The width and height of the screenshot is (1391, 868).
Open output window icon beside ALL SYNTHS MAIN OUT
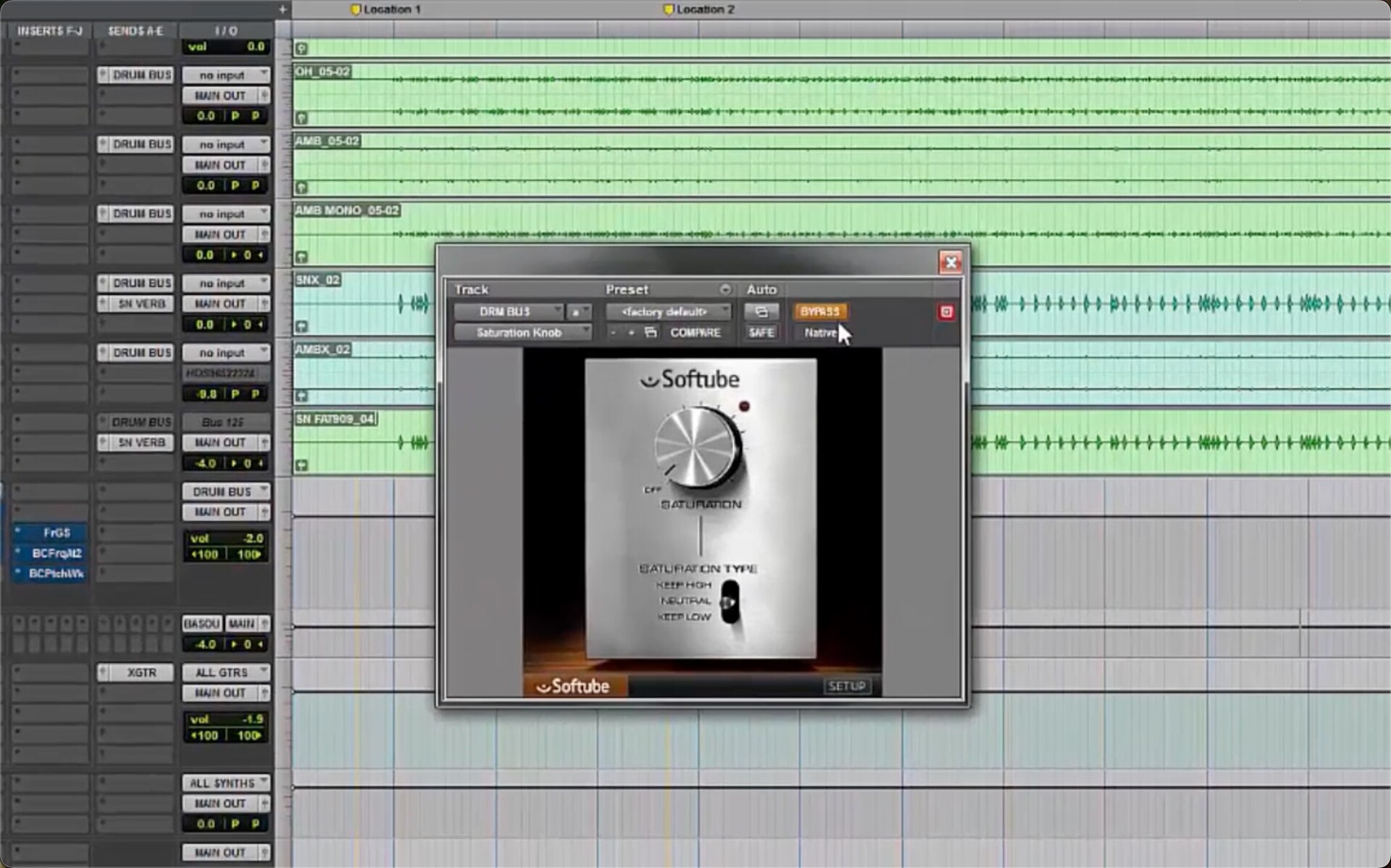[x=264, y=804]
